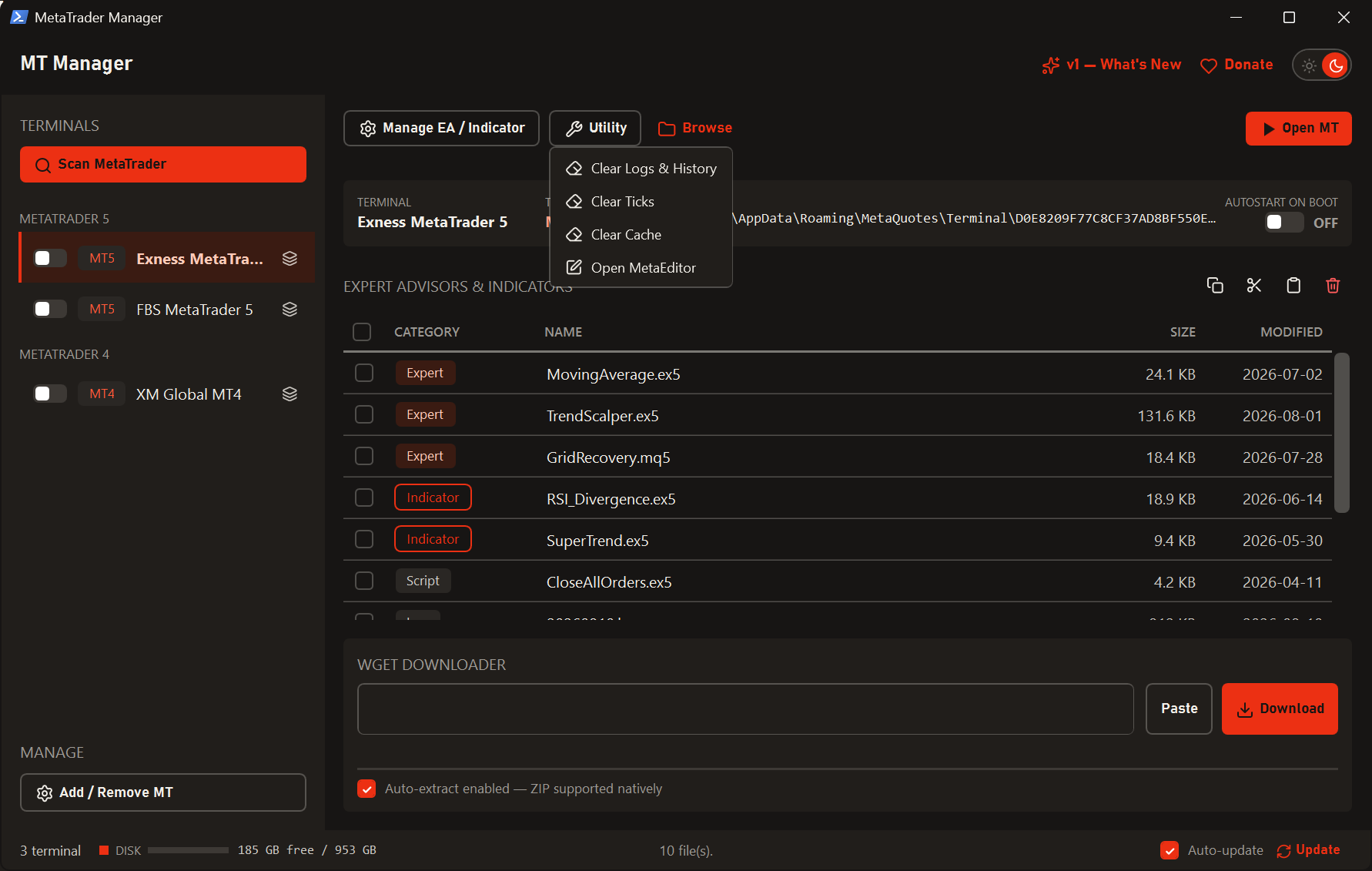Click Scan MetaTrader button
The width and height of the screenshot is (1372, 871).
(x=163, y=165)
